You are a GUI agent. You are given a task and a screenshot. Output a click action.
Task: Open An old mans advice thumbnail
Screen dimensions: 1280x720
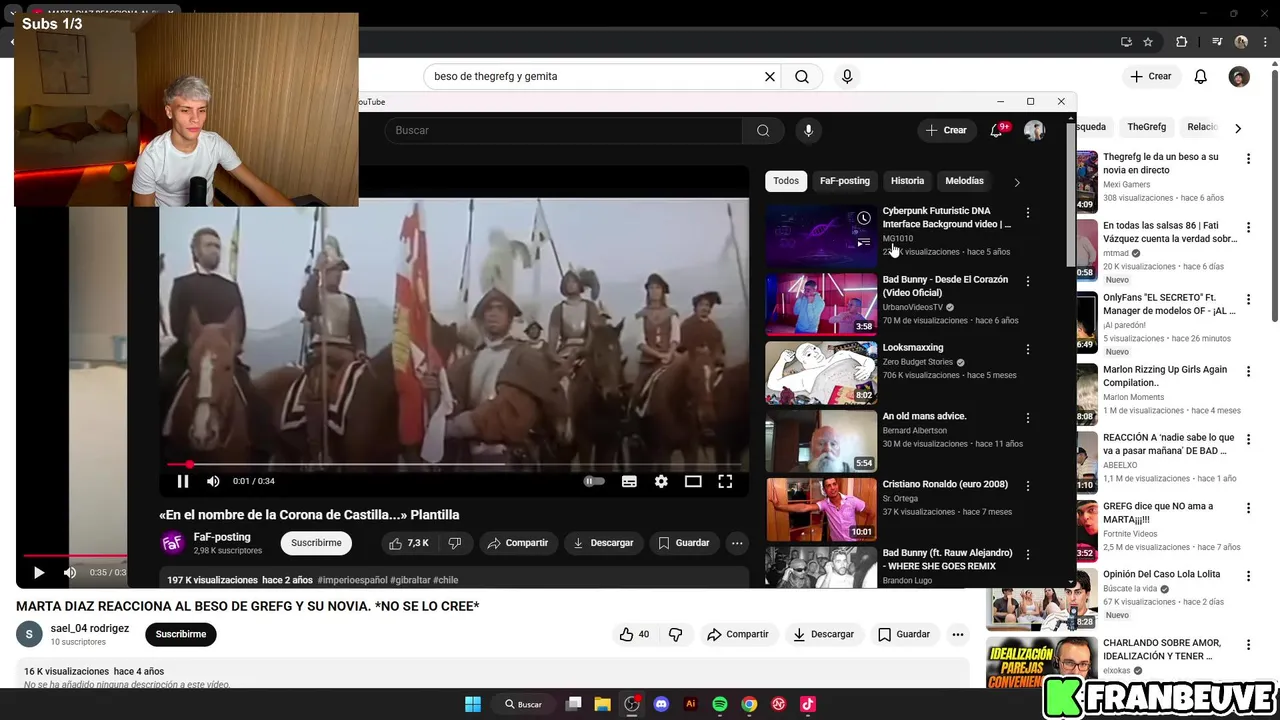[x=821, y=441]
